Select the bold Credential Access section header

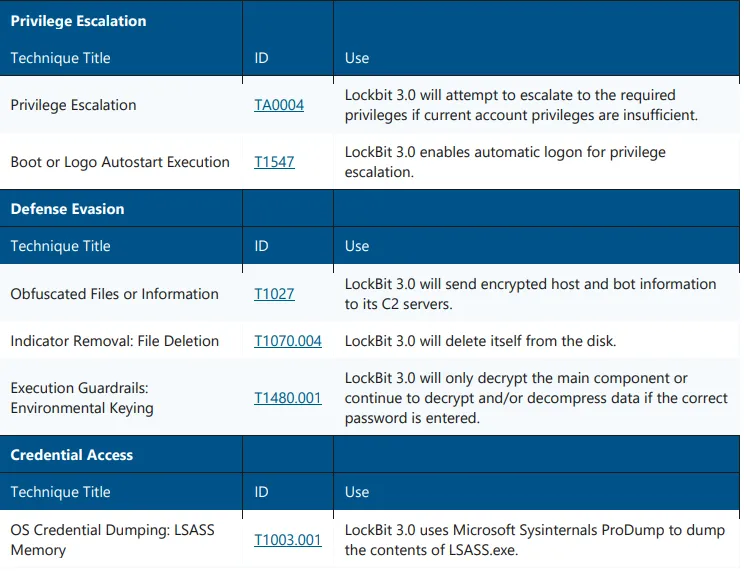[x=71, y=455]
